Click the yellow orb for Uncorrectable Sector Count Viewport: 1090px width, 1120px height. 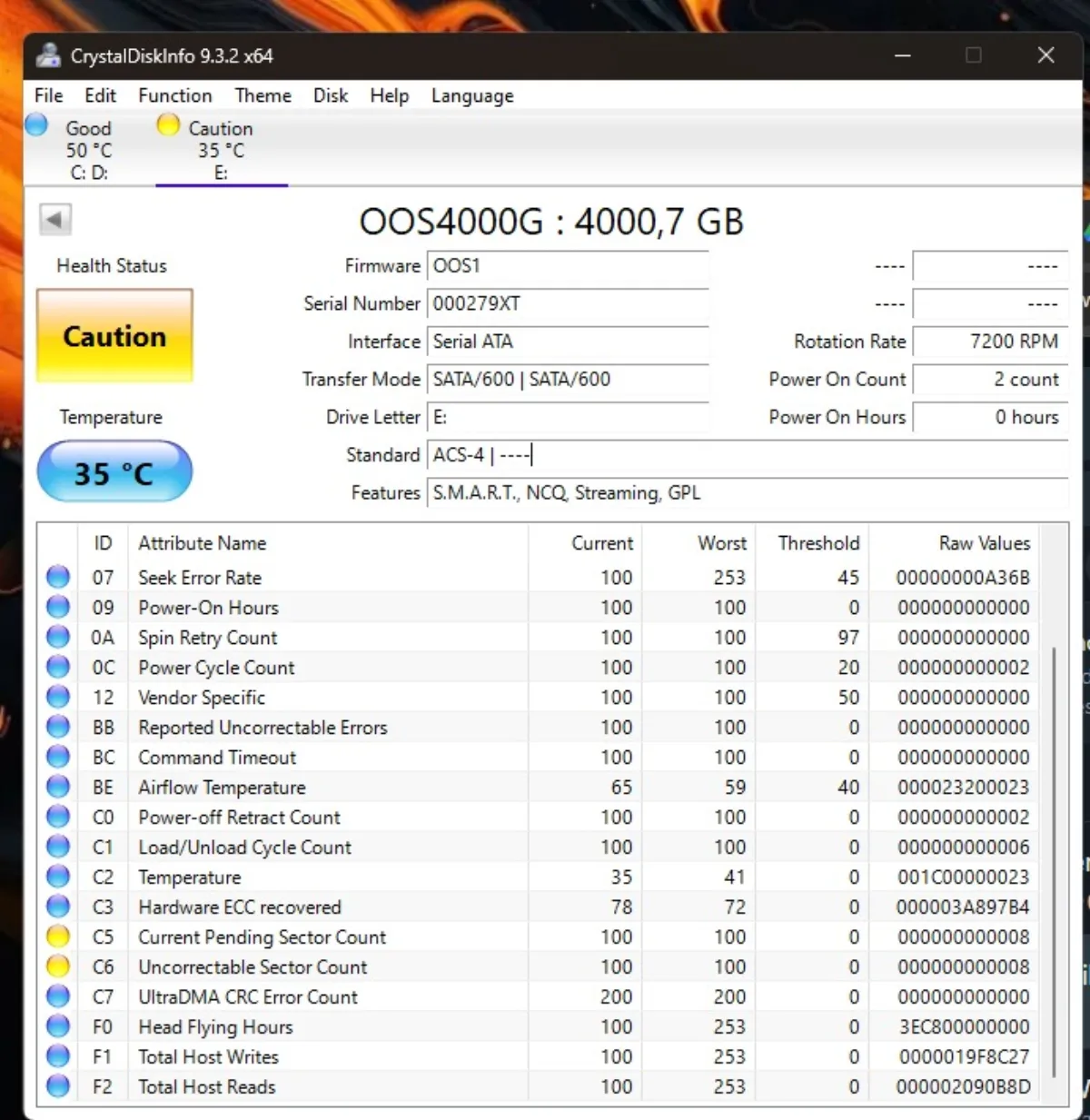58,966
